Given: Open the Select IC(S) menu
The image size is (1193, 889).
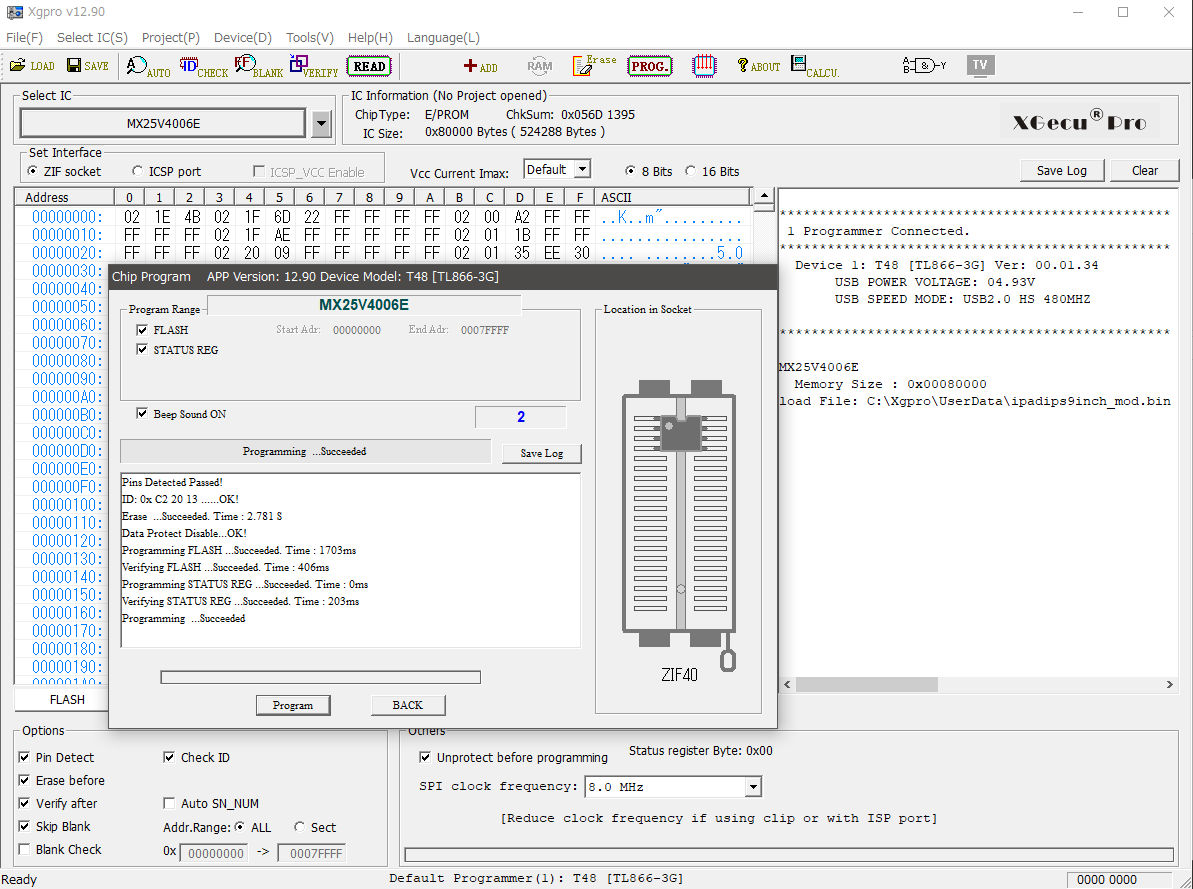Looking at the screenshot, I should 92,37.
